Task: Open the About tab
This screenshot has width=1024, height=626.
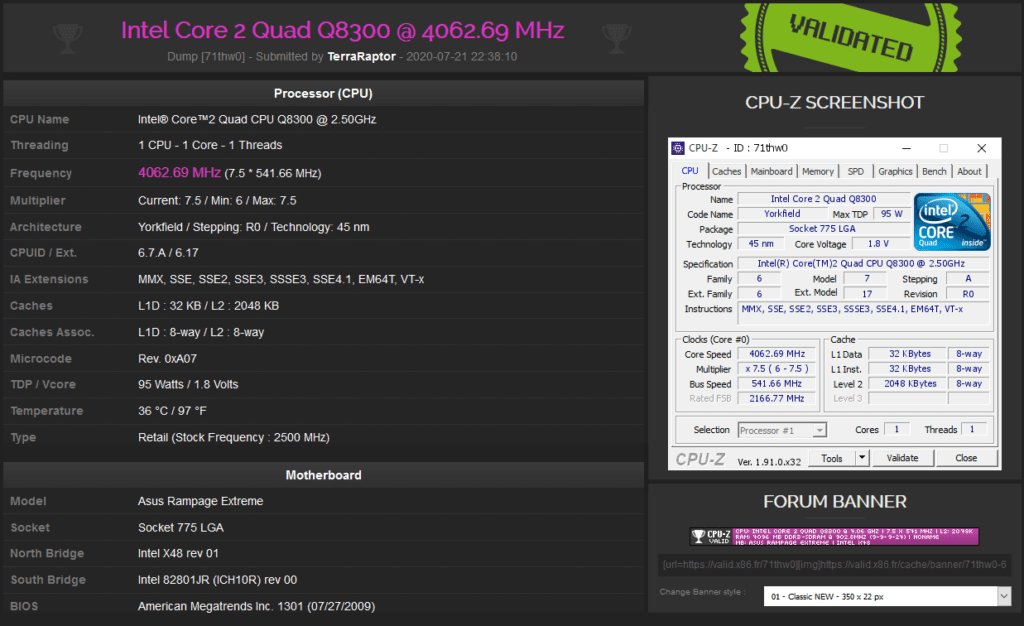Action: click(969, 171)
